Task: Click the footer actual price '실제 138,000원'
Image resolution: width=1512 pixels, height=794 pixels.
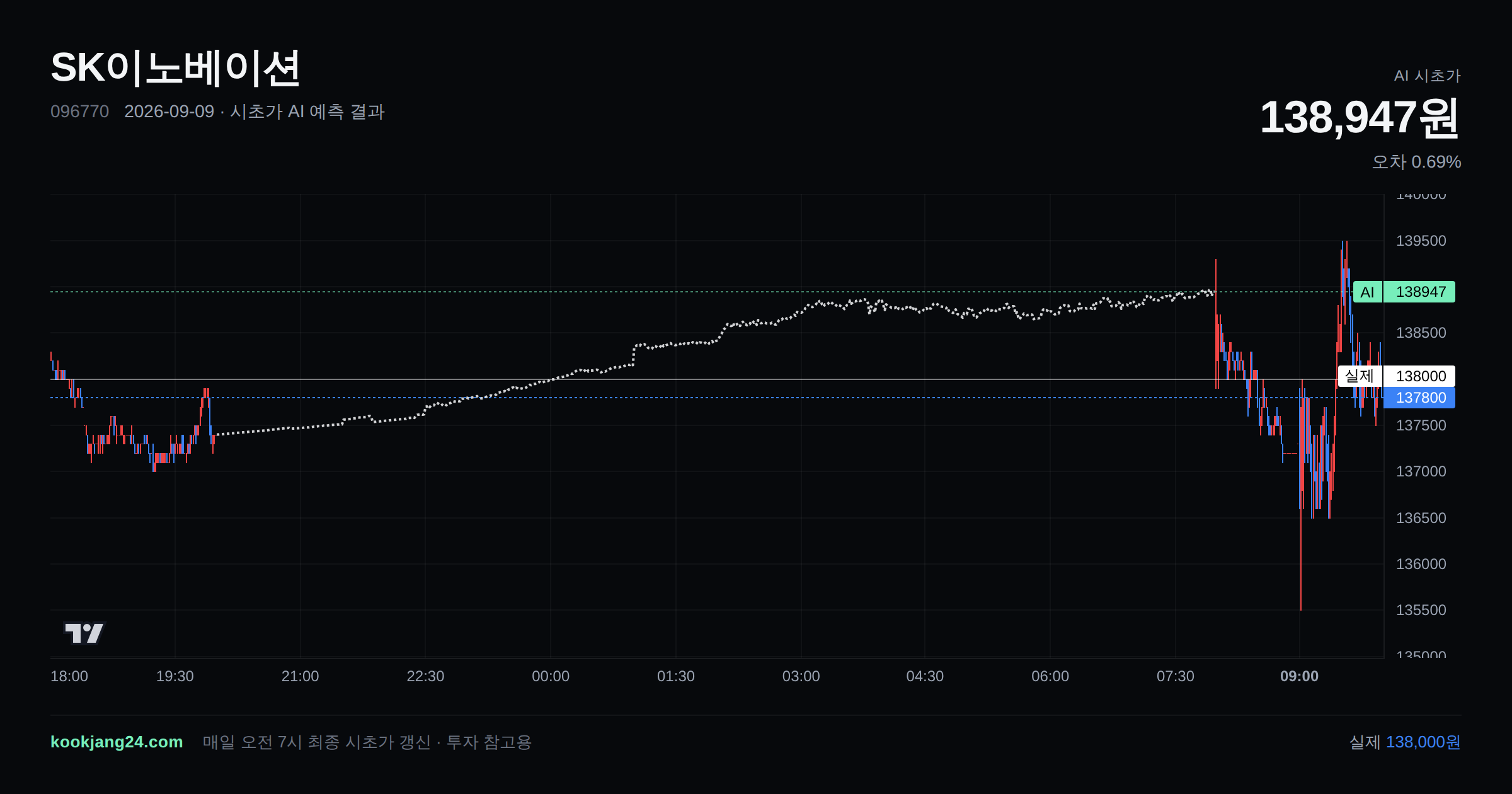Action: pyautogui.click(x=1405, y=742)
